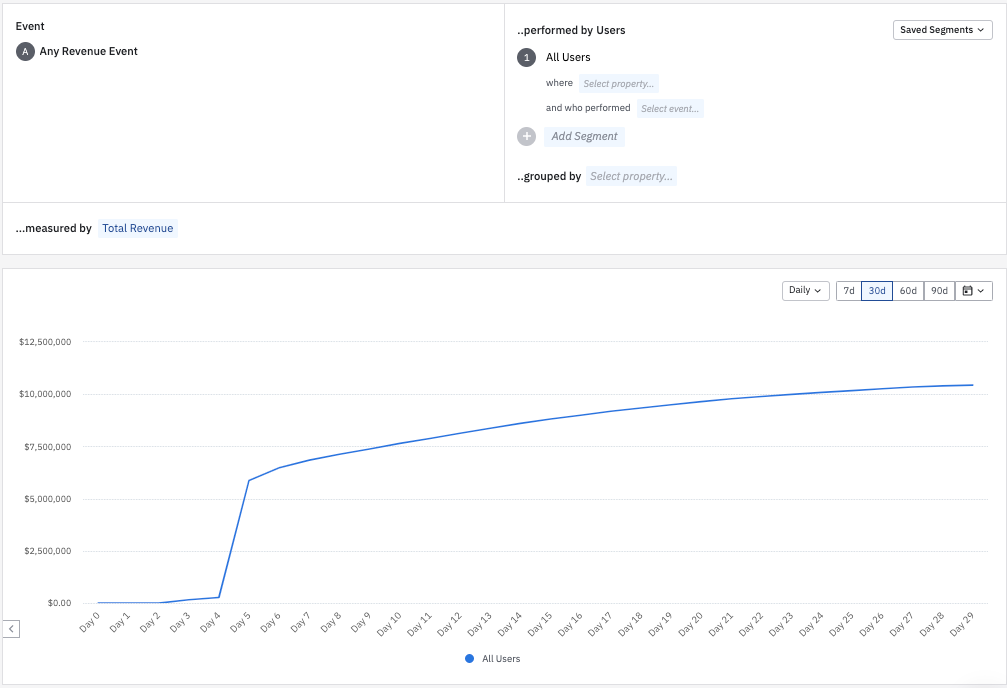Screen dimensions: 1007x688
Task: Change the Total Revenue measure
Action: (138, 228)
